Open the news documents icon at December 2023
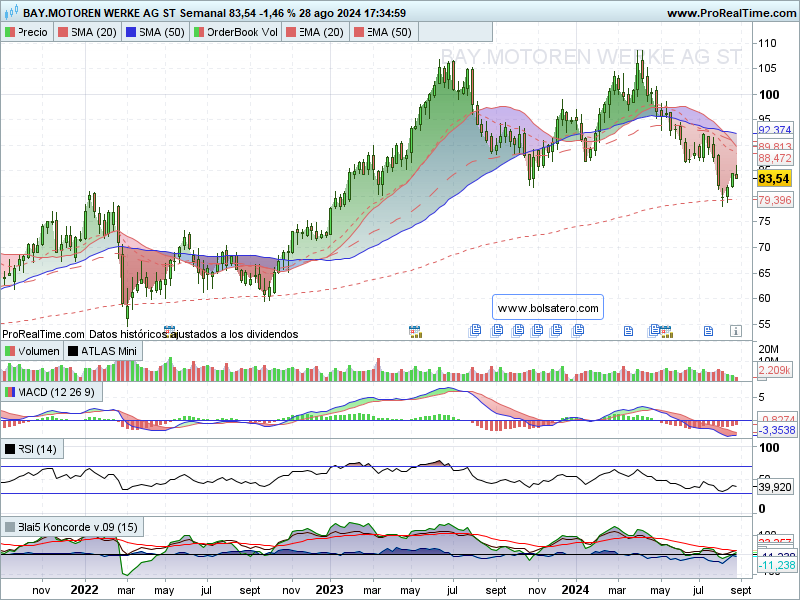 click(x=556, y=331)
